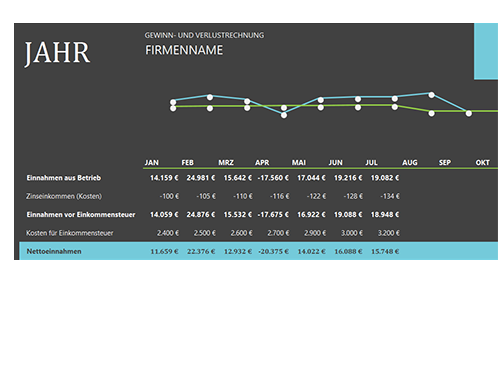Select the FIRMENNAME heading

click(184, 50)
